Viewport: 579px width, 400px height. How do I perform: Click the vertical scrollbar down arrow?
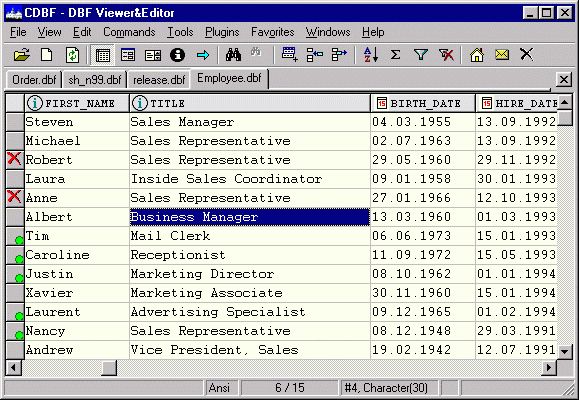(x=564, y=352)
